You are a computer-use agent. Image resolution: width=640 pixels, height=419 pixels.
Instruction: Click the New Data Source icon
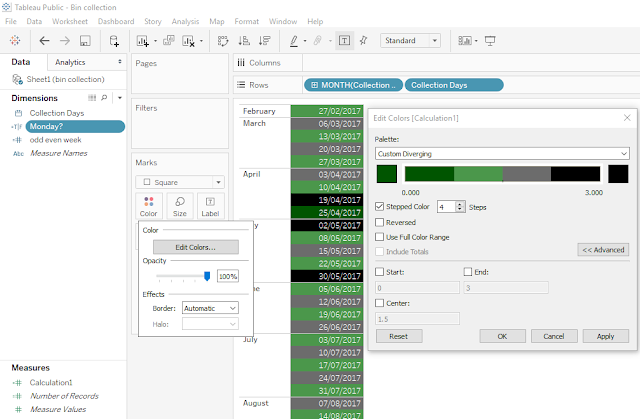(x=114, y=41)
